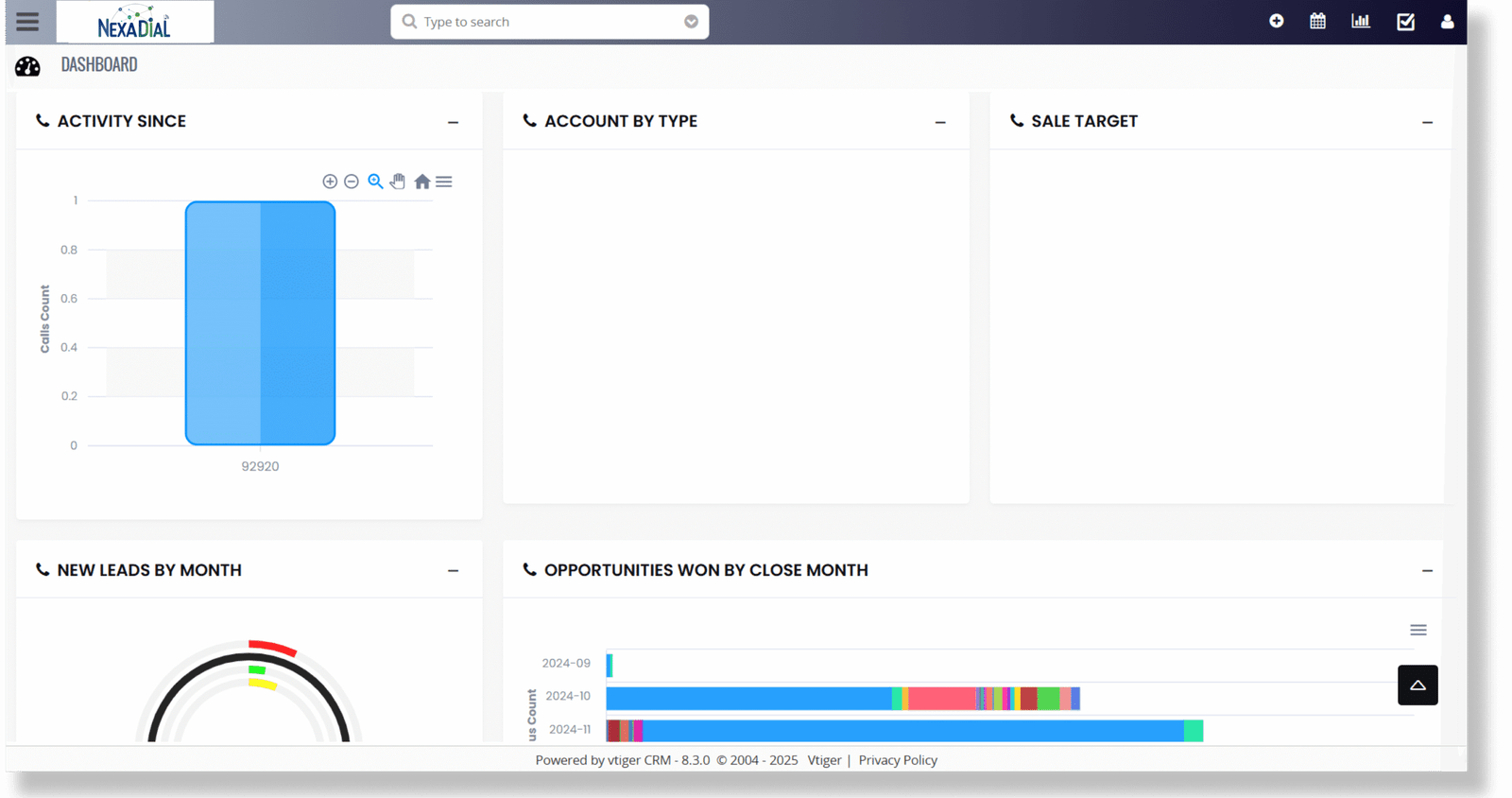Click the Privacy Policy link
Viewport: 1512px width, 798px height.
click(898, 760)
